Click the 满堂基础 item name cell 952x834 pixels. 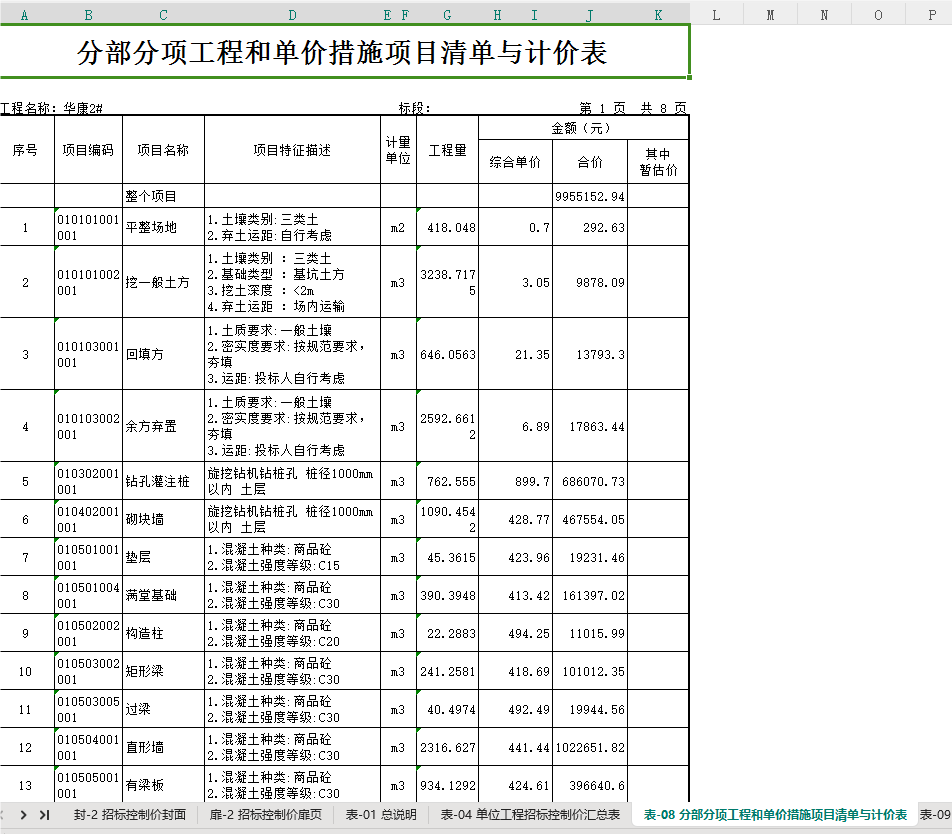tap(163, 595)
